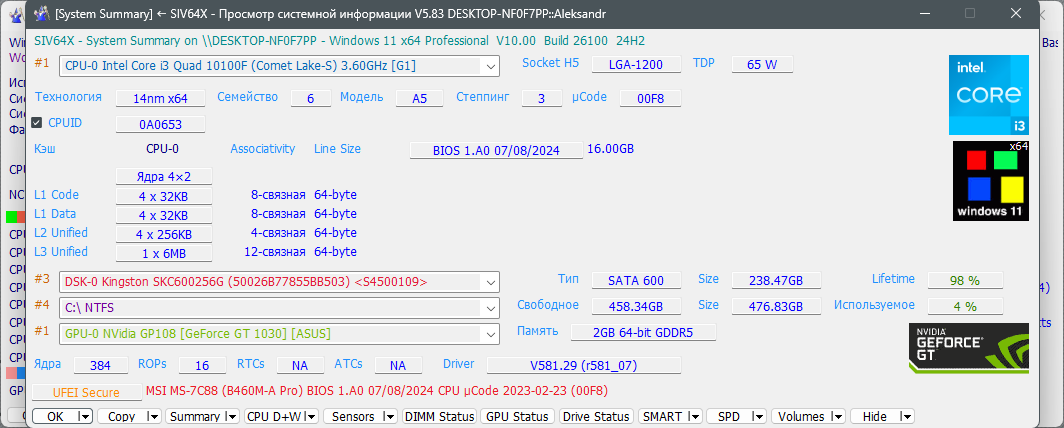Click the 00F8 µCode value box

coord(650,98)
